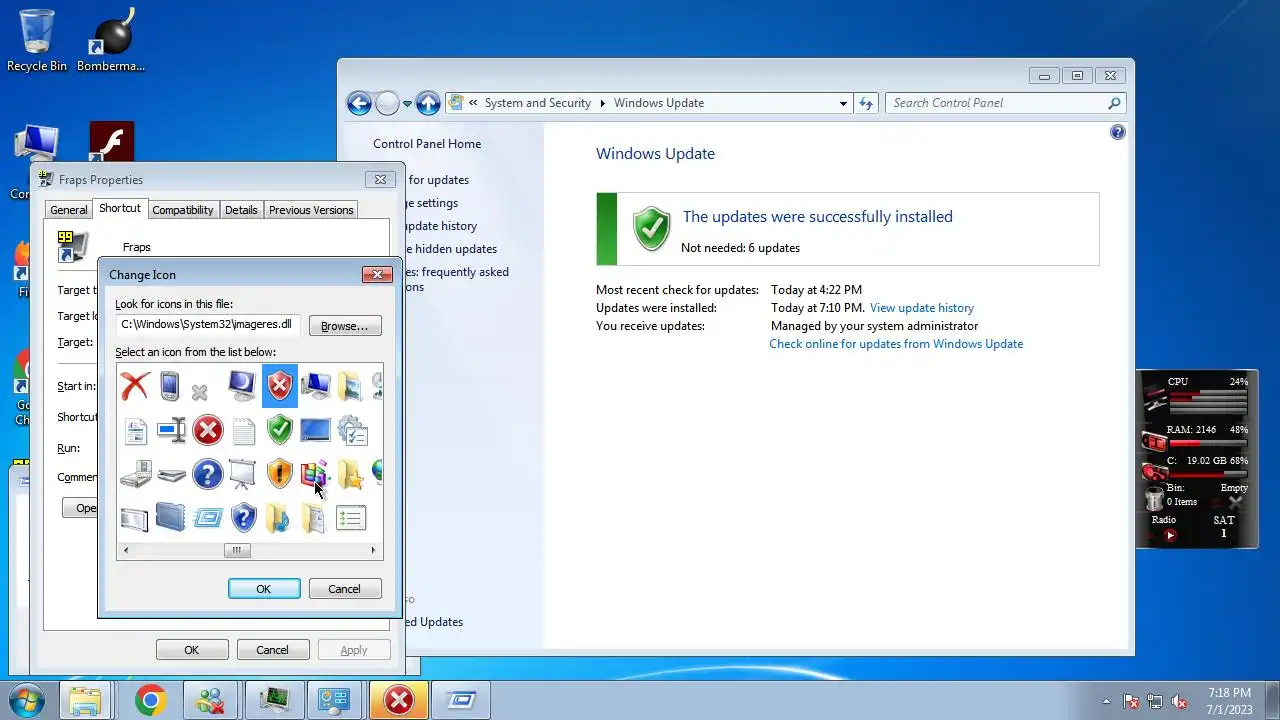Image resolution: width=1280 pixels, height=720 pixels.
Task: Choose the music folder icon
Action: point(278,517)
